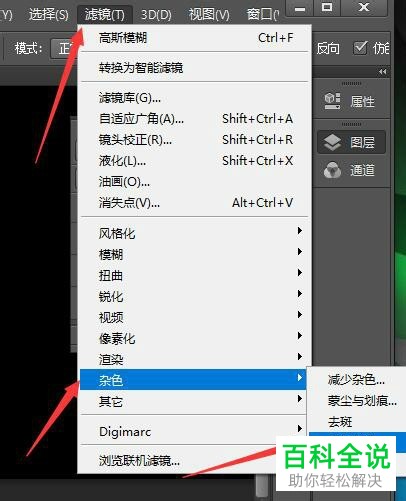The image size is (406, 501).
Task: Open the 模式 dropdown
Action: coord(63,49)
